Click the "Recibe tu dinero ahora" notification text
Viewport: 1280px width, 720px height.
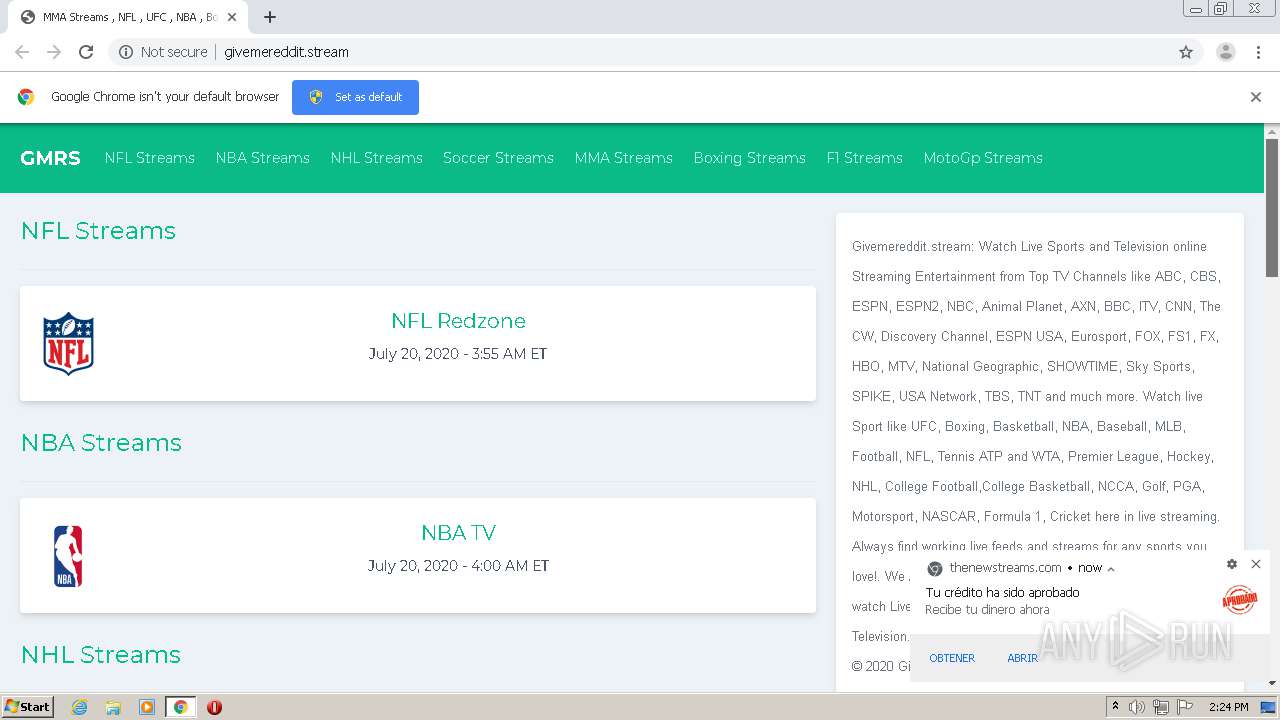[x=987, y=610]
